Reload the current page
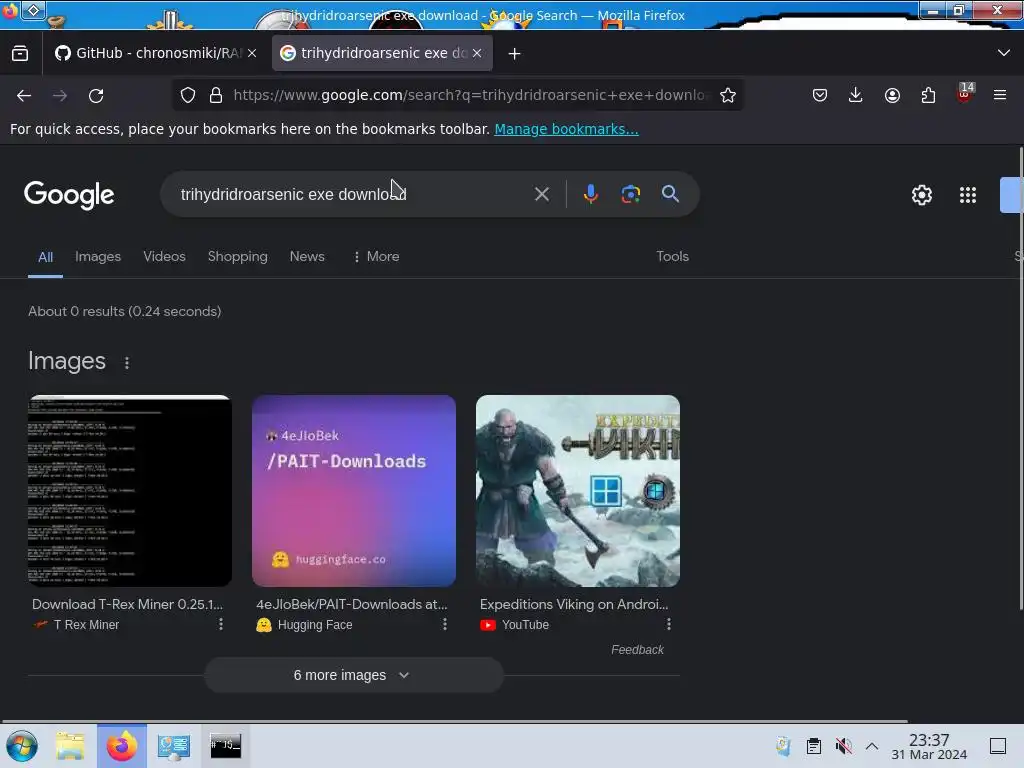This screenshot has width=1024, height=768. pos(96,95)
